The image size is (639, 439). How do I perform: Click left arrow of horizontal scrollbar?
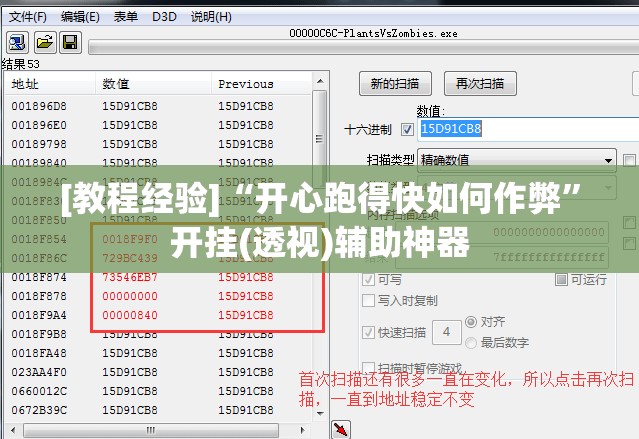tap(13, 430)
